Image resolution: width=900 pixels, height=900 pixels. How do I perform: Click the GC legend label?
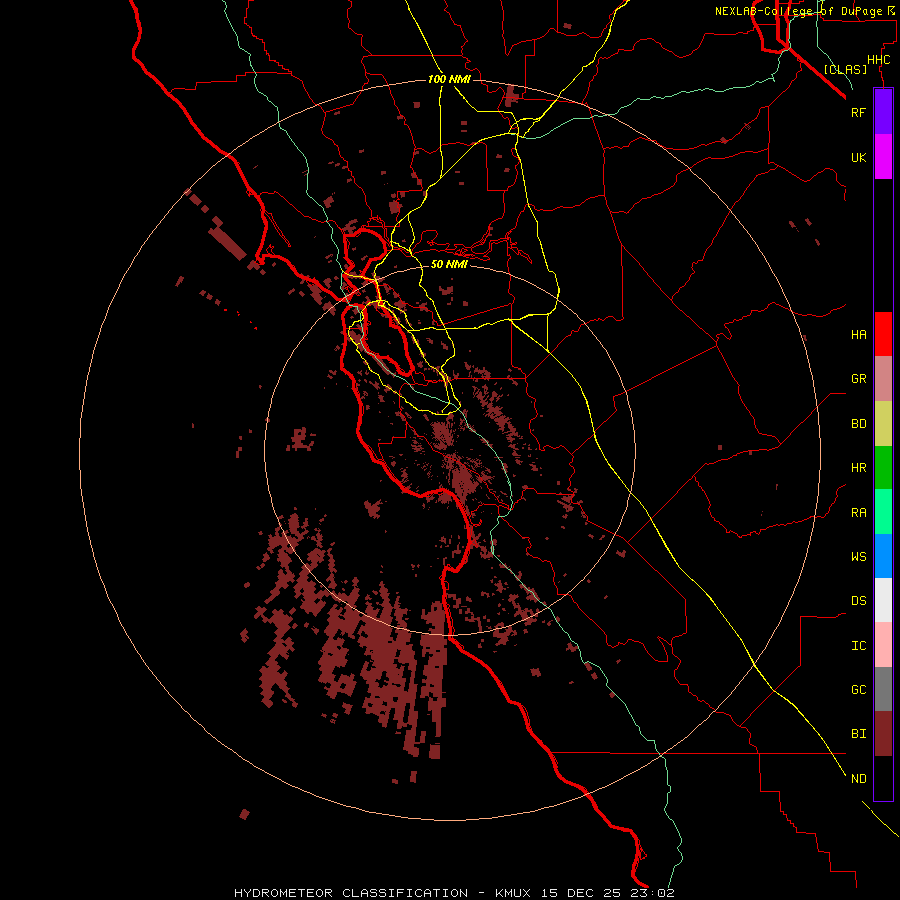[858, 689]
